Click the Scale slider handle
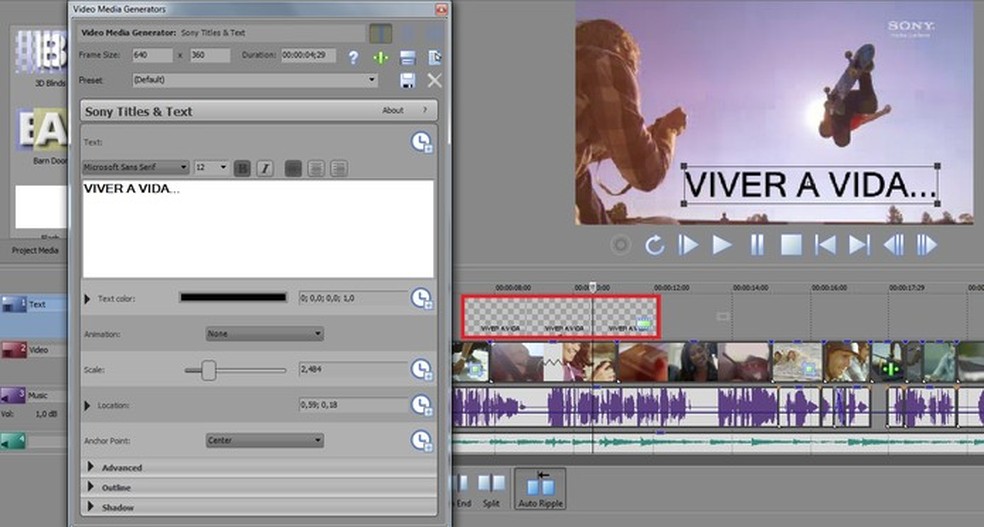Image resolution: width=984 pixels, height=527 pixels. point(209,370)
